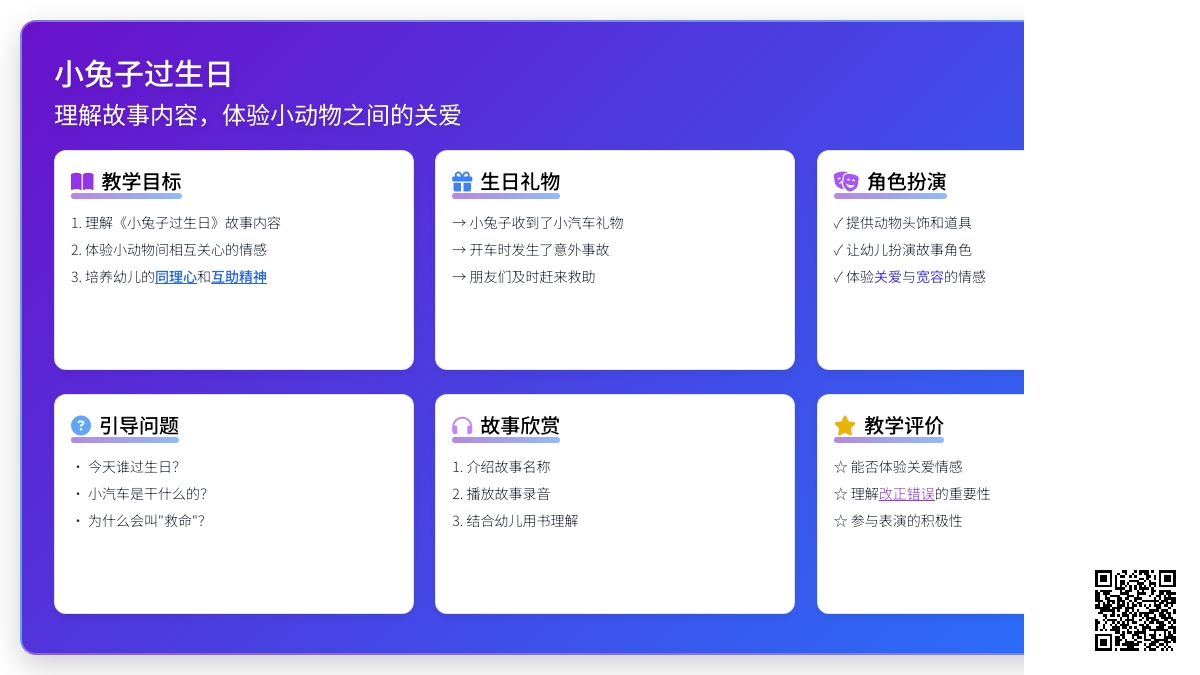Click the QR code in the corner
Image resolution: width=1200 pixels, height=675 pixels.
click(x=1135, y=610)
